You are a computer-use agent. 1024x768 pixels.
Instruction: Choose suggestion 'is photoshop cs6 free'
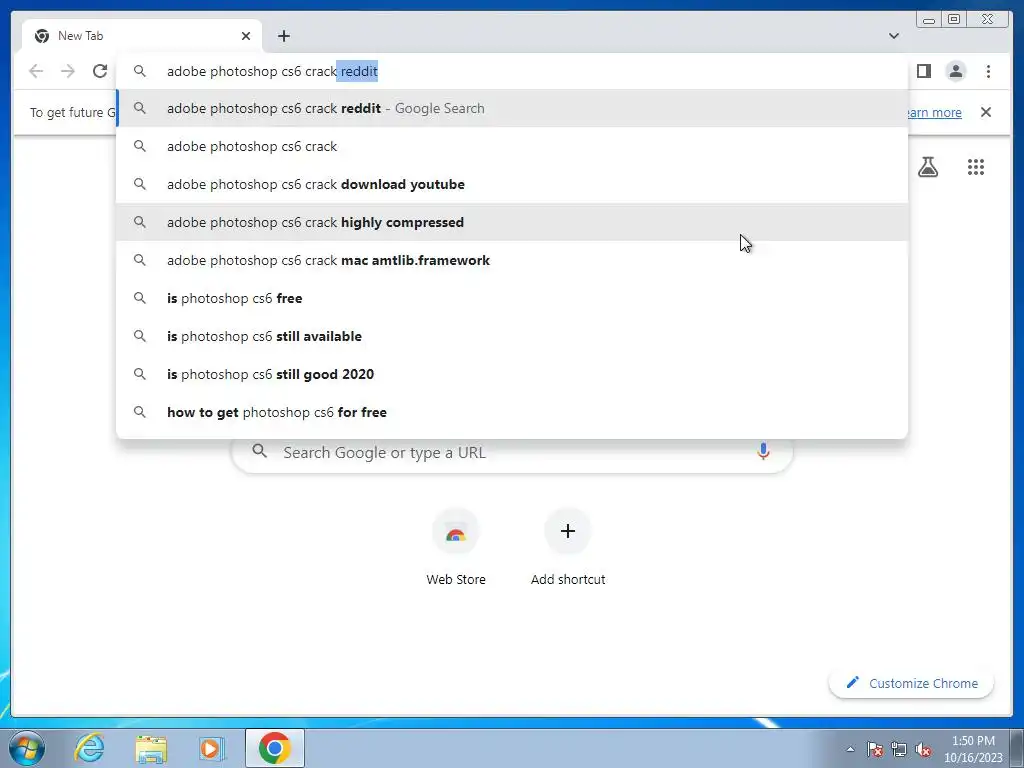point(512,298)
